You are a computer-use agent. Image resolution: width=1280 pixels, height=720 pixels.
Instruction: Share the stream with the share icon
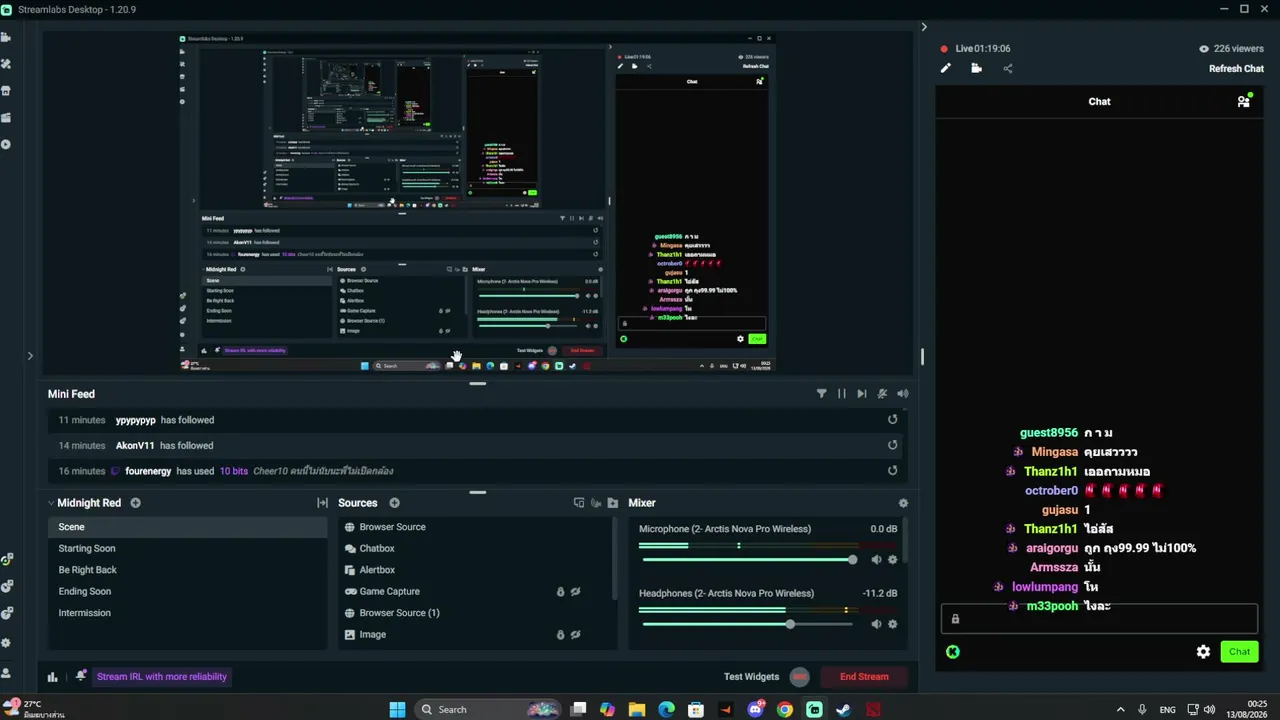point(1008,68)
